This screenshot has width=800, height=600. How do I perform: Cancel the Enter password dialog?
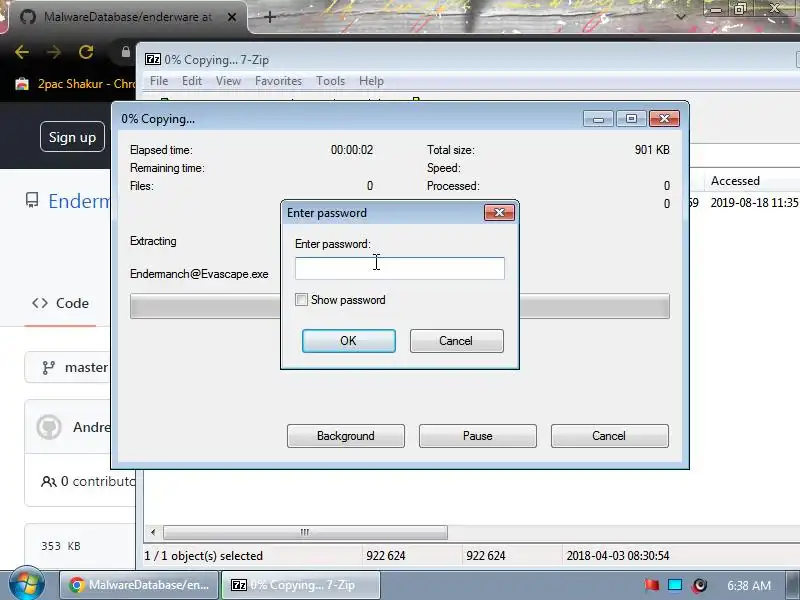click(x=456, y=341)
